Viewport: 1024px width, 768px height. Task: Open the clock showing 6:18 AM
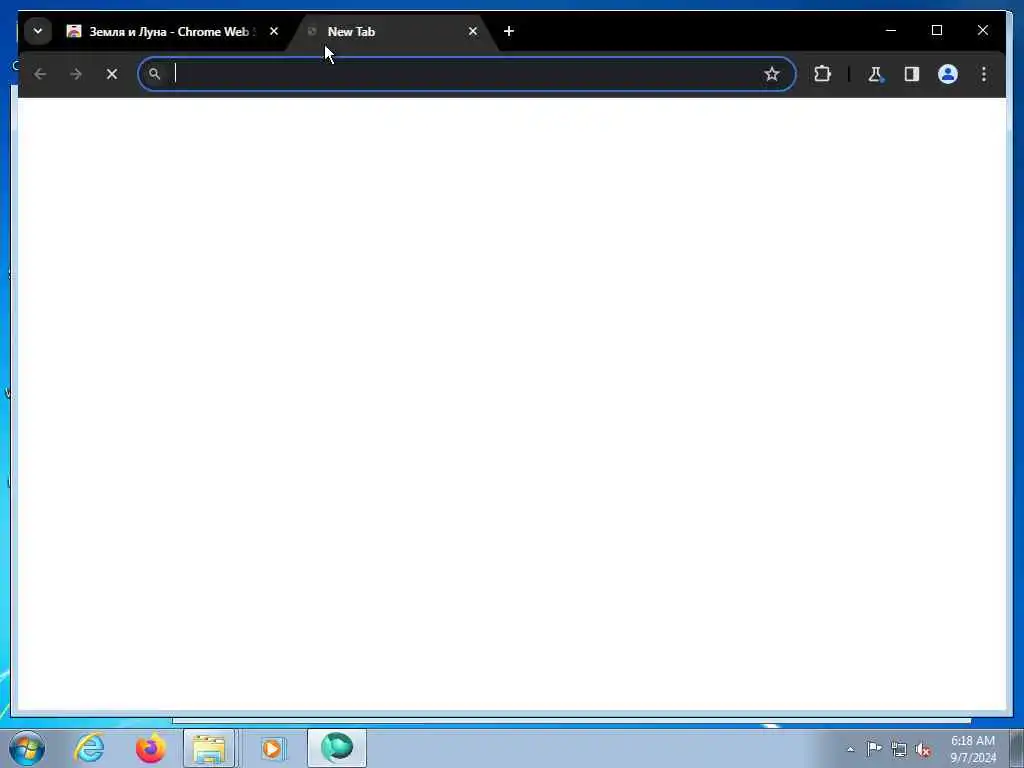[x=973, y=749]
